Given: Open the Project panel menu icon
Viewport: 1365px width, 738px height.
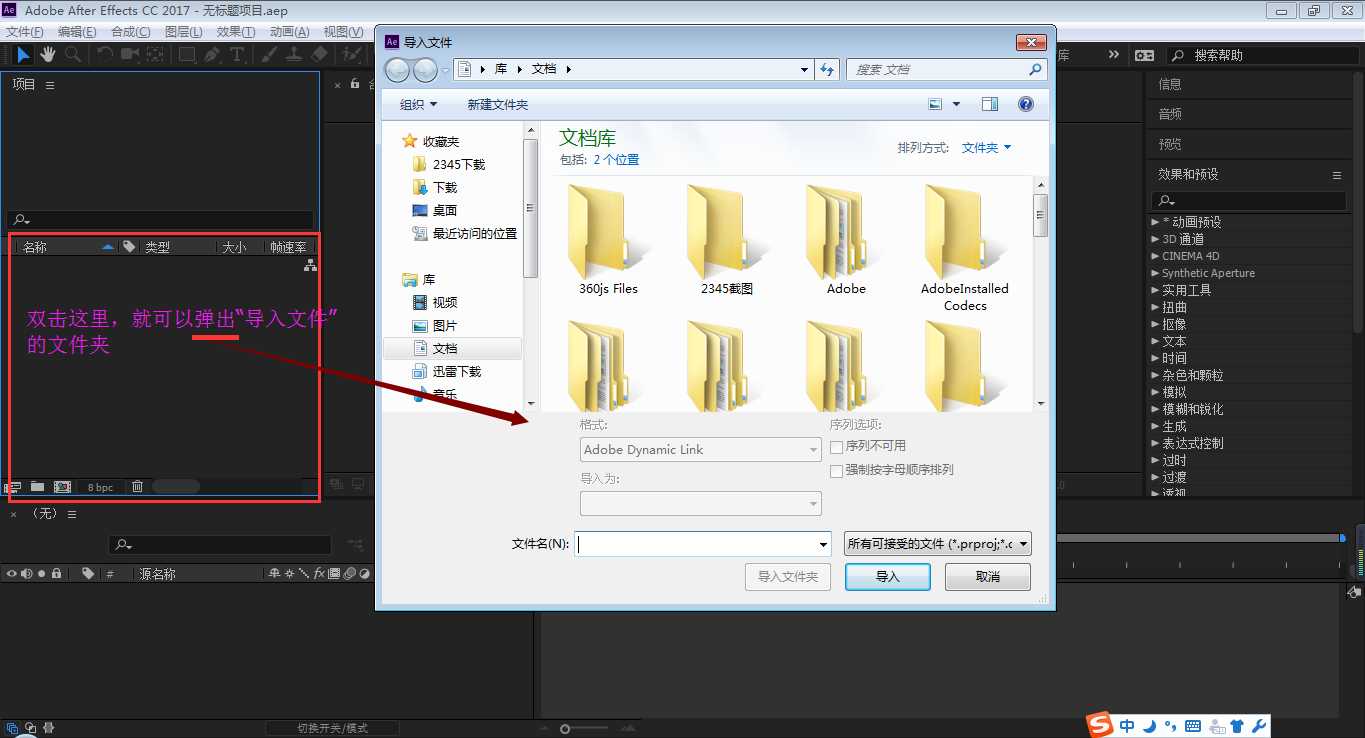Looking at the screenshot, I should [x=50, y=85].
